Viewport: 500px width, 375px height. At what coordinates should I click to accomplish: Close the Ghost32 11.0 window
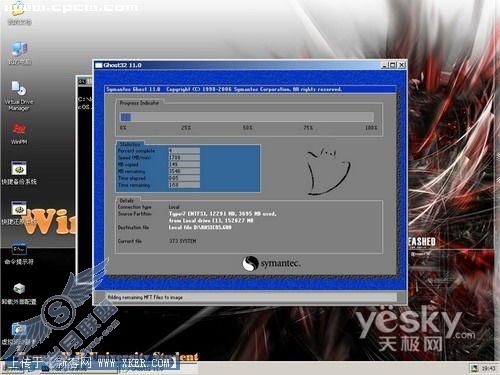point(402,65)
